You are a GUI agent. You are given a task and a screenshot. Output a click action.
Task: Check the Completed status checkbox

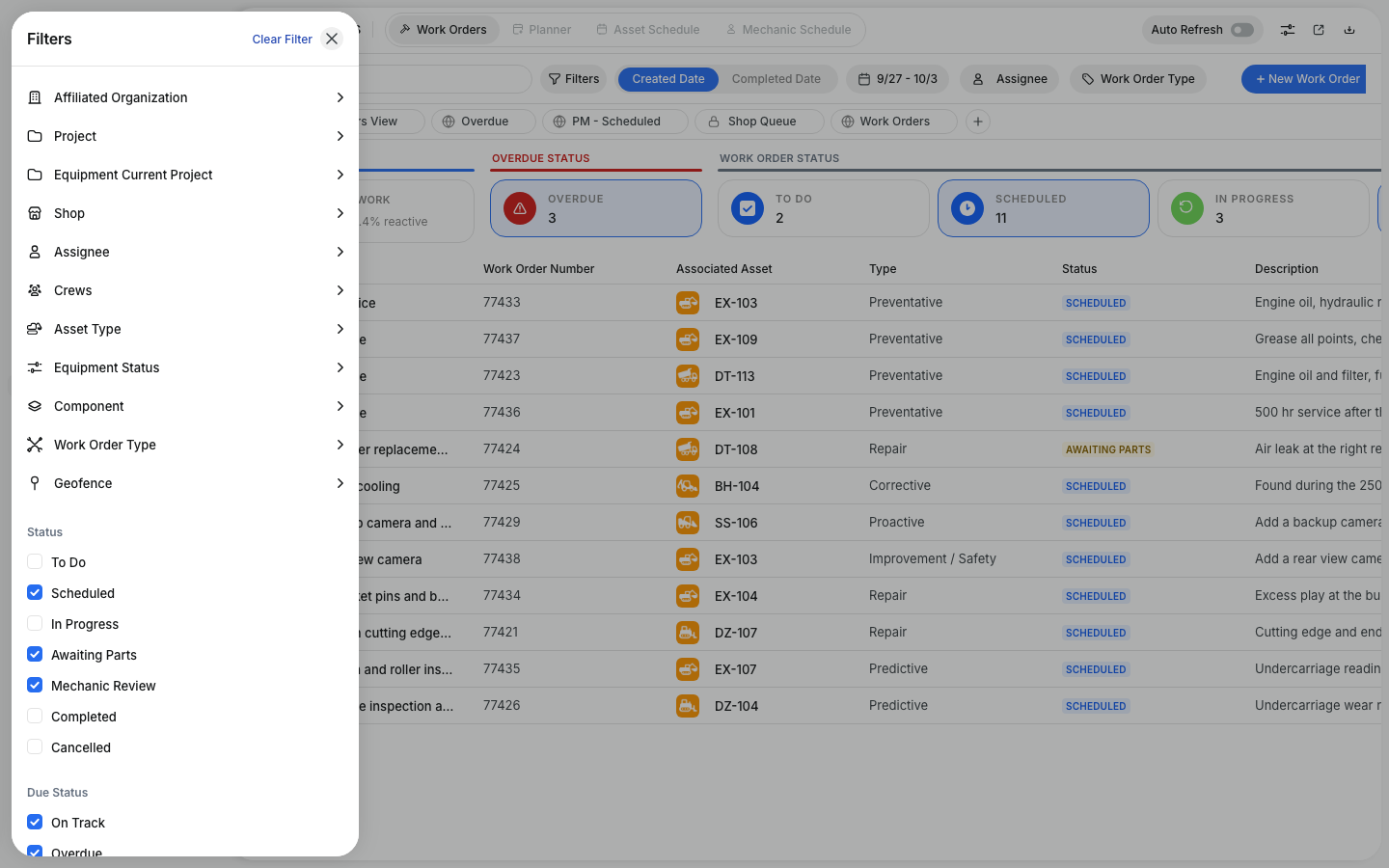(35, 716)
